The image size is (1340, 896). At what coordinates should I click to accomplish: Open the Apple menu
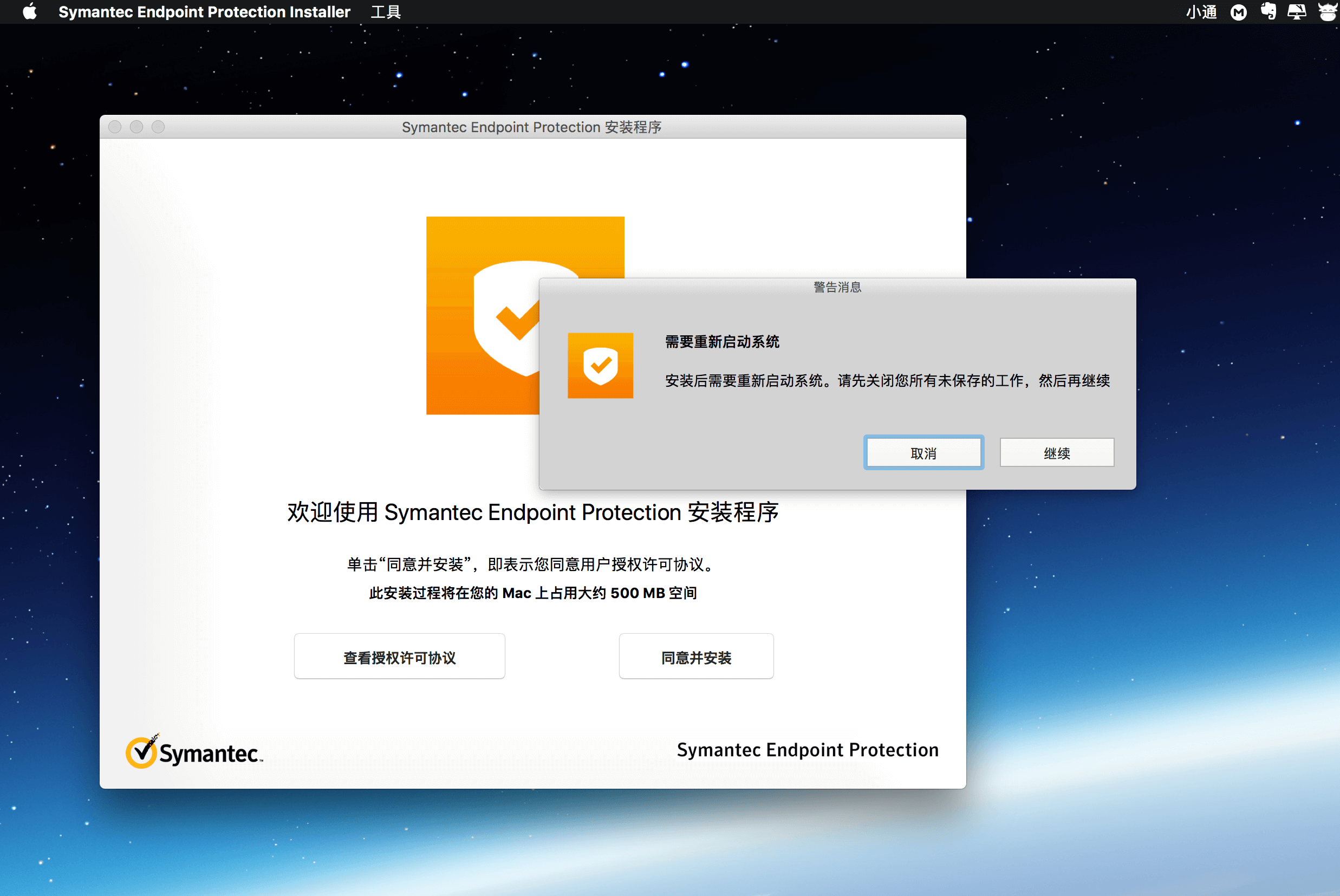(30, 11)
